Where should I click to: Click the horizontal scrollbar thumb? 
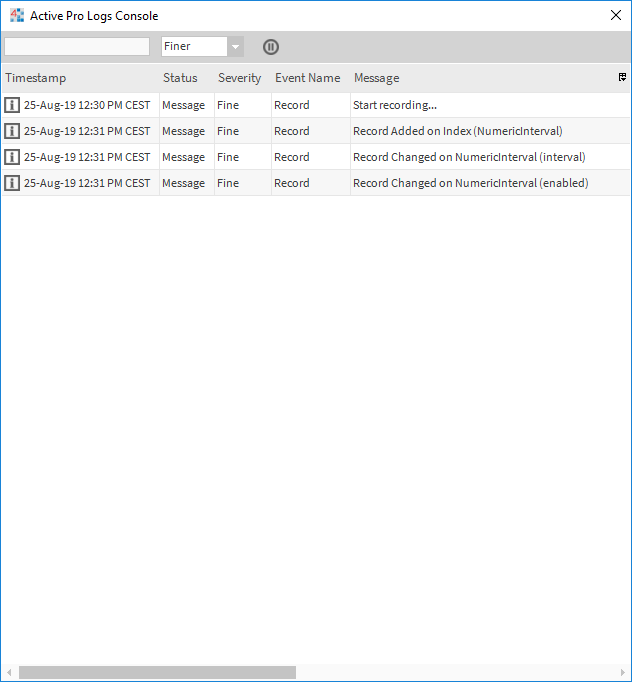[157, 673]
